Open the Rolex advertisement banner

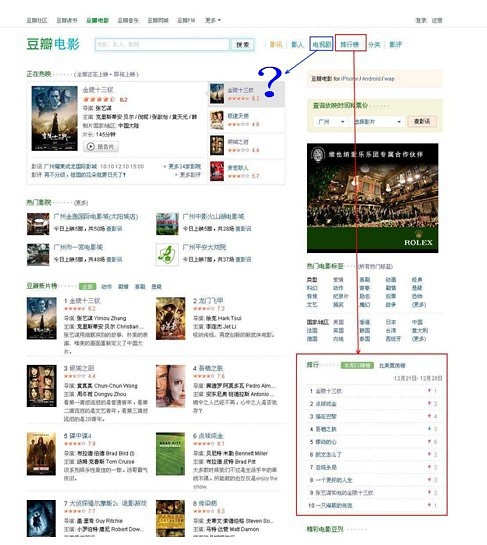click(373, 198)
